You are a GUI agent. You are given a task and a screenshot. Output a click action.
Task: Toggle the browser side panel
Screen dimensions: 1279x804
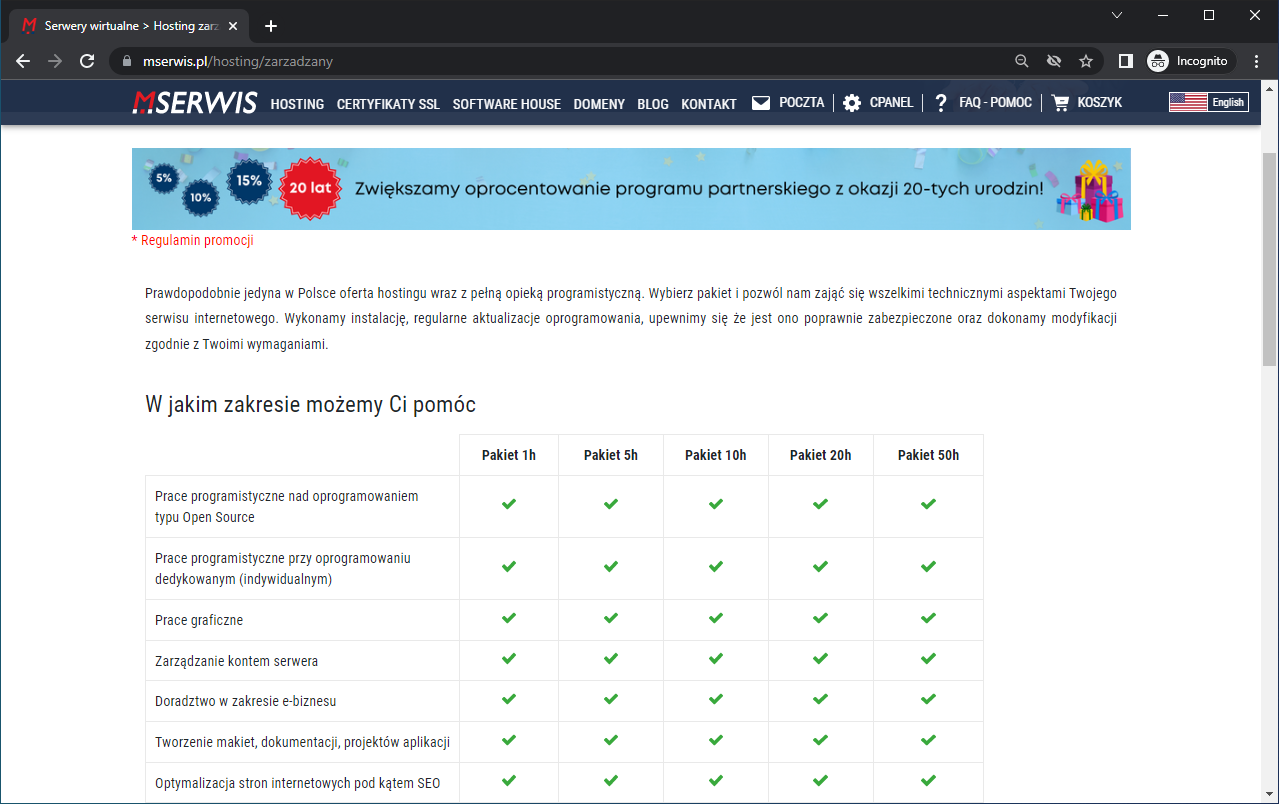pos(1125,61)
